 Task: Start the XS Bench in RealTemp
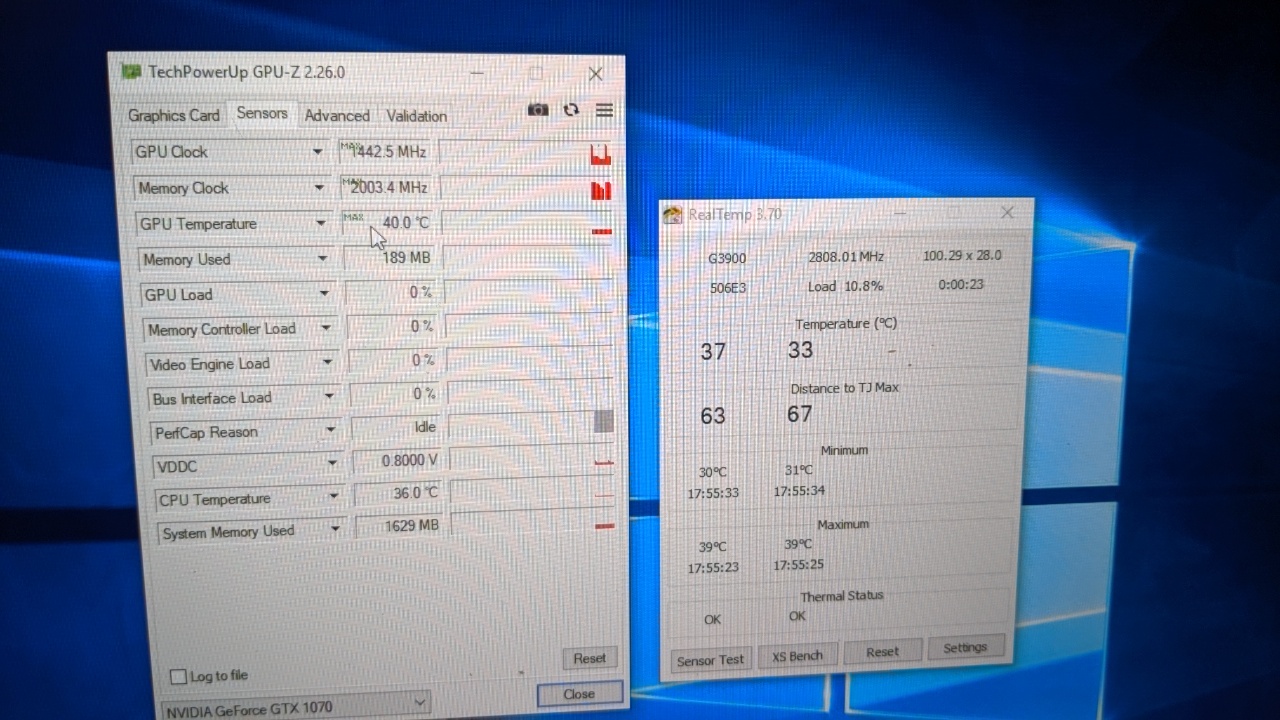pos(797,656)
